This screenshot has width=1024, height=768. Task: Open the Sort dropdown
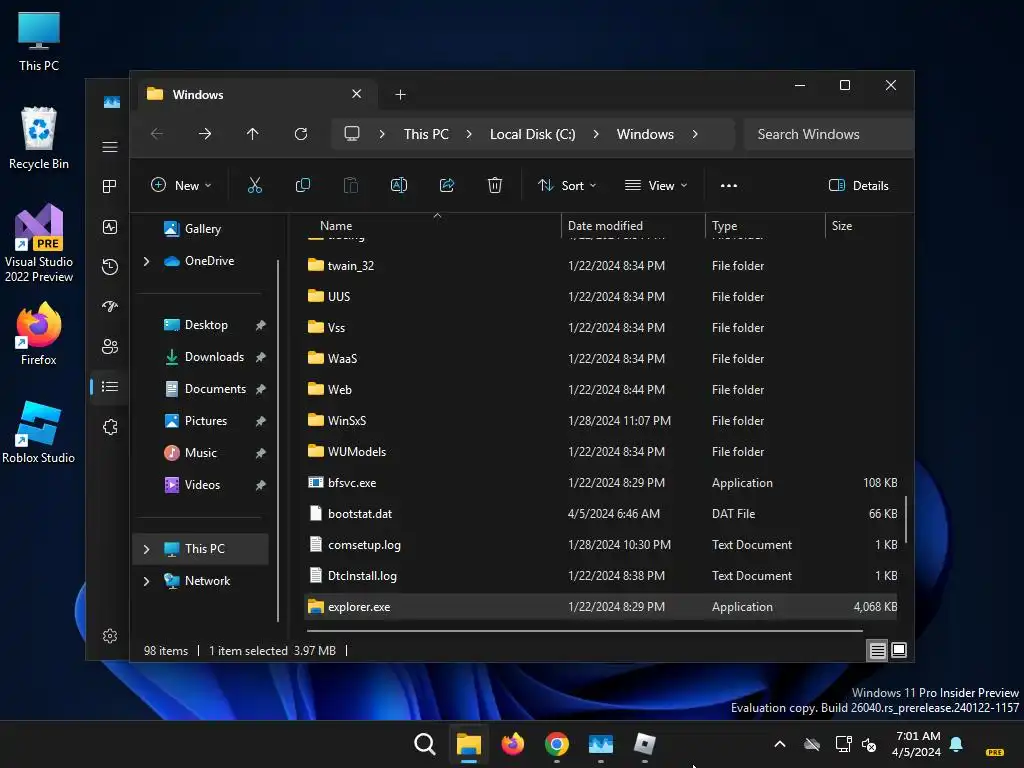tap(567, 185)
